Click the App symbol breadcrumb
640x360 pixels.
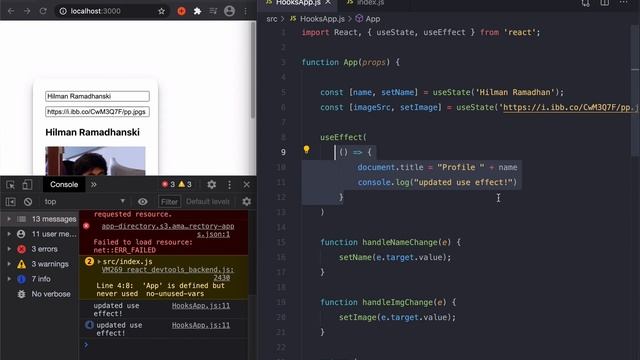368,19
